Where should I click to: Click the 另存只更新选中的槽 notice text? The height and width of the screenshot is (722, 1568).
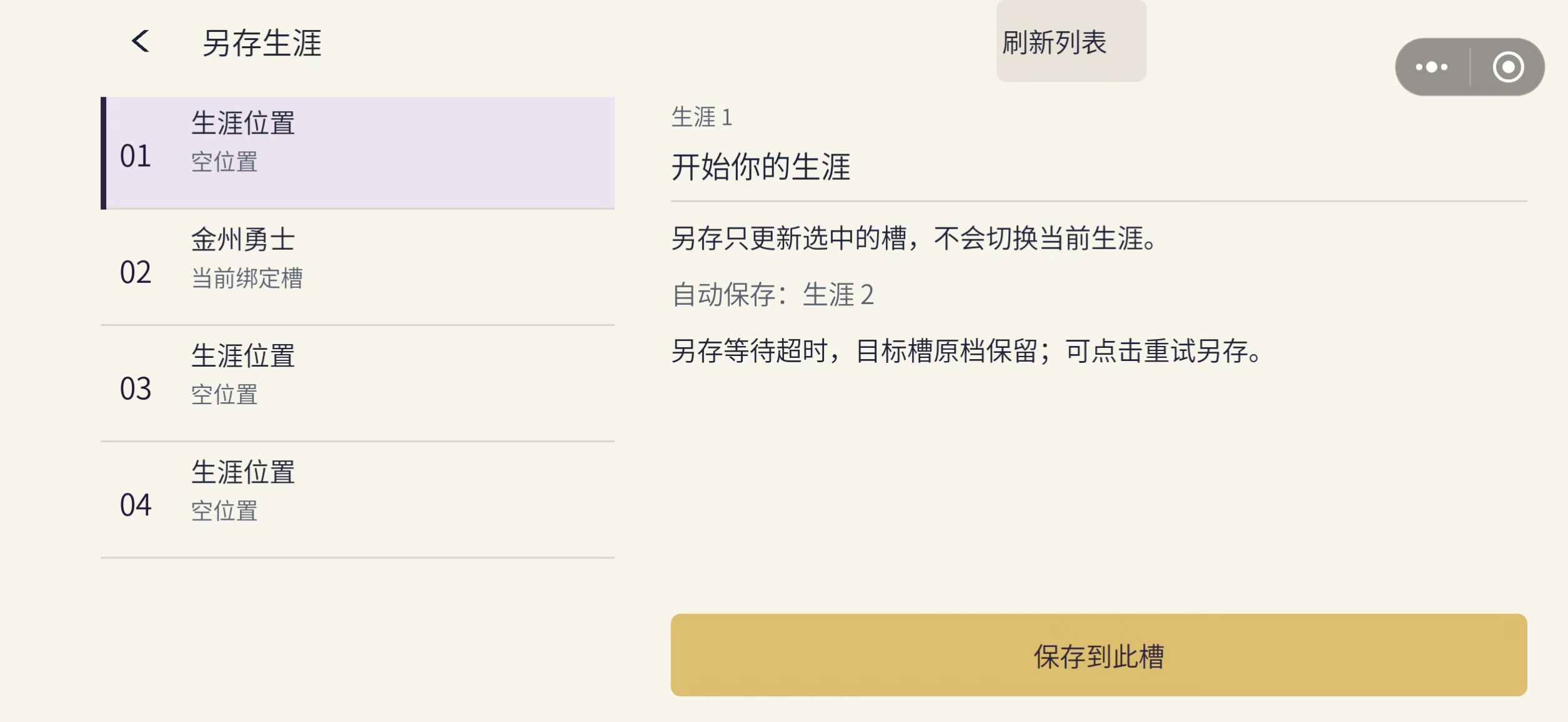coord(915,238)
